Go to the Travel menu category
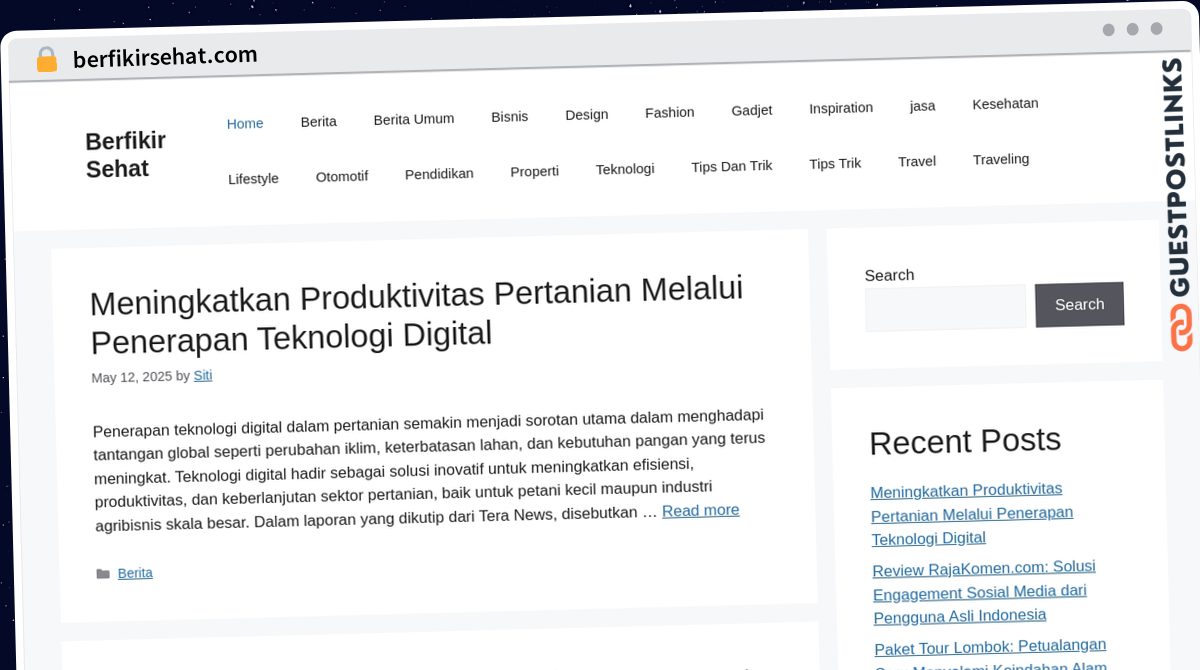Viewport: 1200px width, 670px height. [x=916, y=161]
